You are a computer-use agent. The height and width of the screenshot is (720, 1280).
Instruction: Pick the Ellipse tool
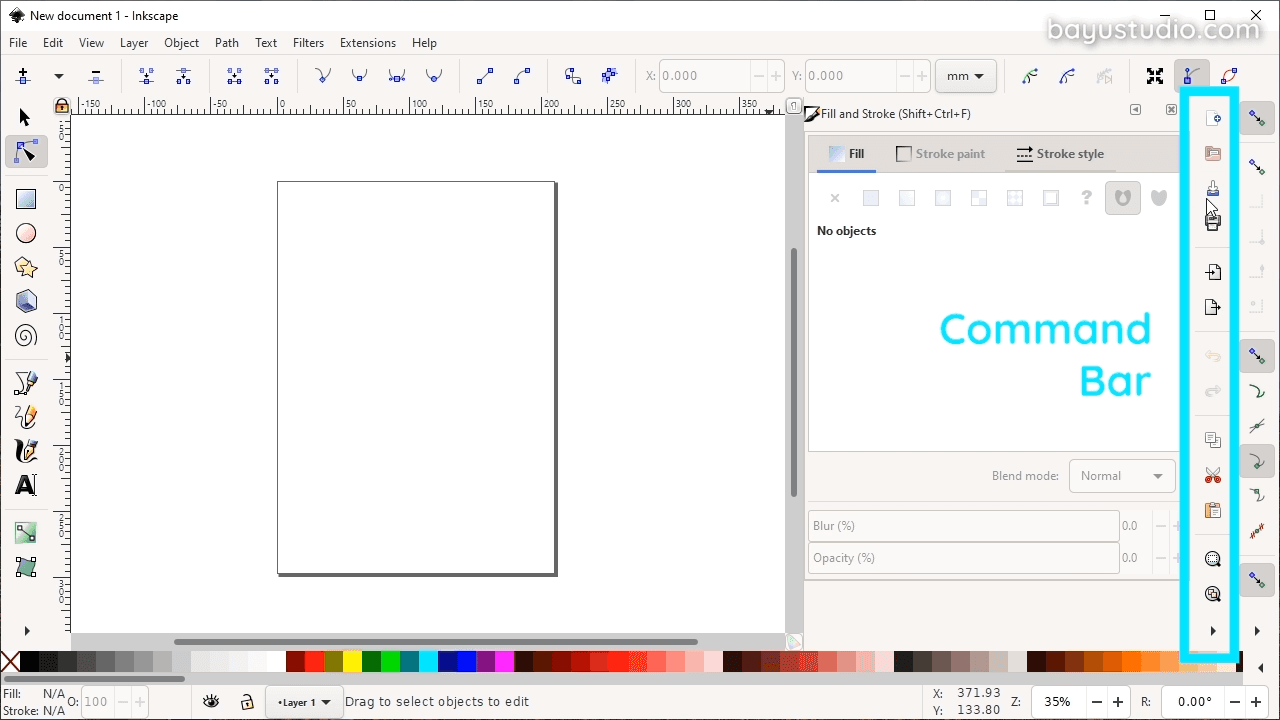point(25,233)
